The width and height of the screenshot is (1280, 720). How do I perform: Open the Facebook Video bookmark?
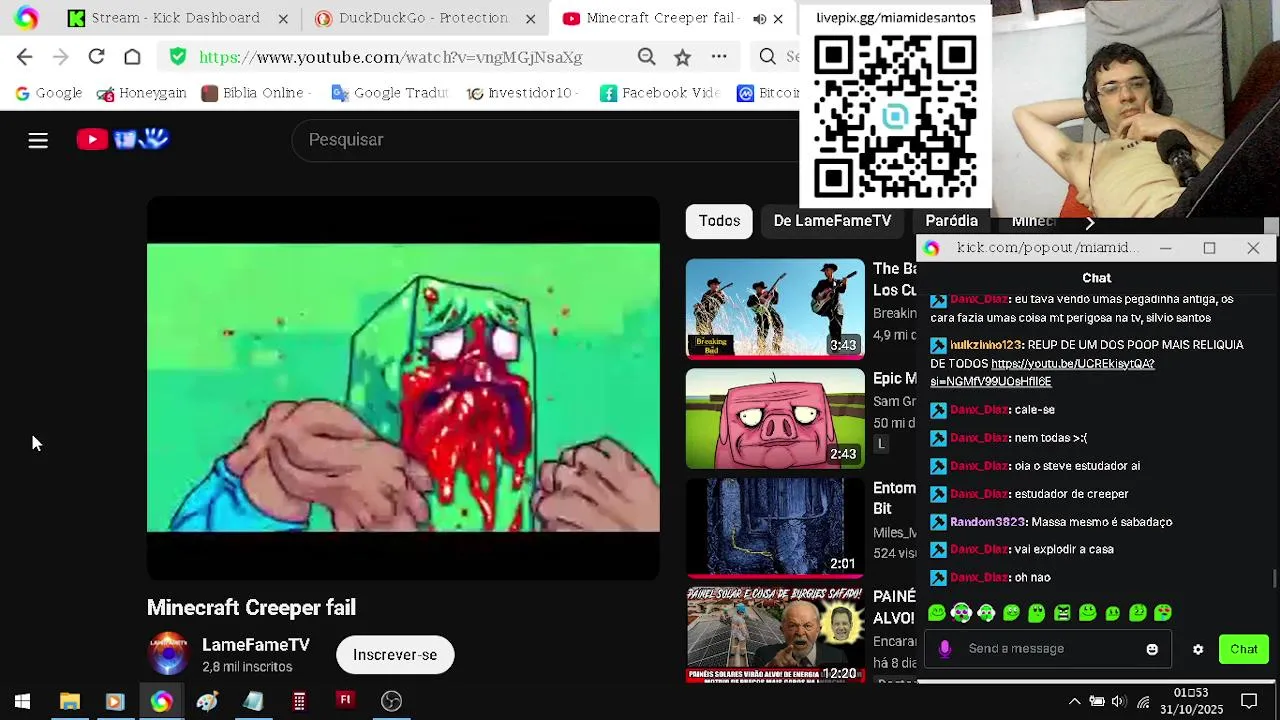click(660, 93)
